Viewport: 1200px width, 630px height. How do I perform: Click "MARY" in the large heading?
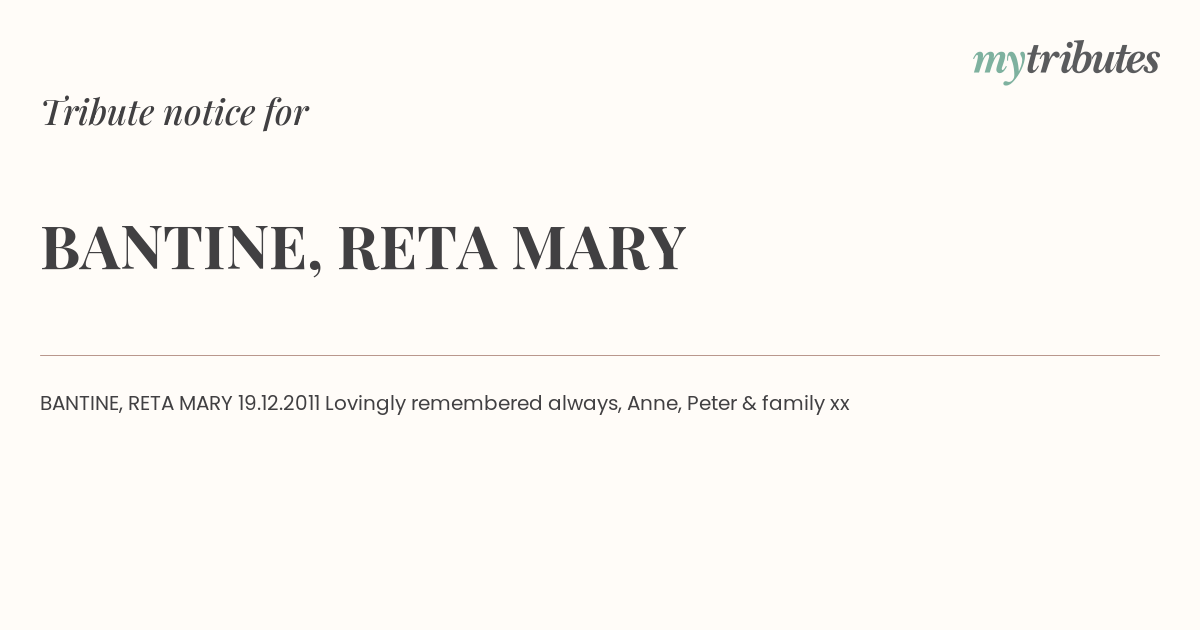coord(599,248)
